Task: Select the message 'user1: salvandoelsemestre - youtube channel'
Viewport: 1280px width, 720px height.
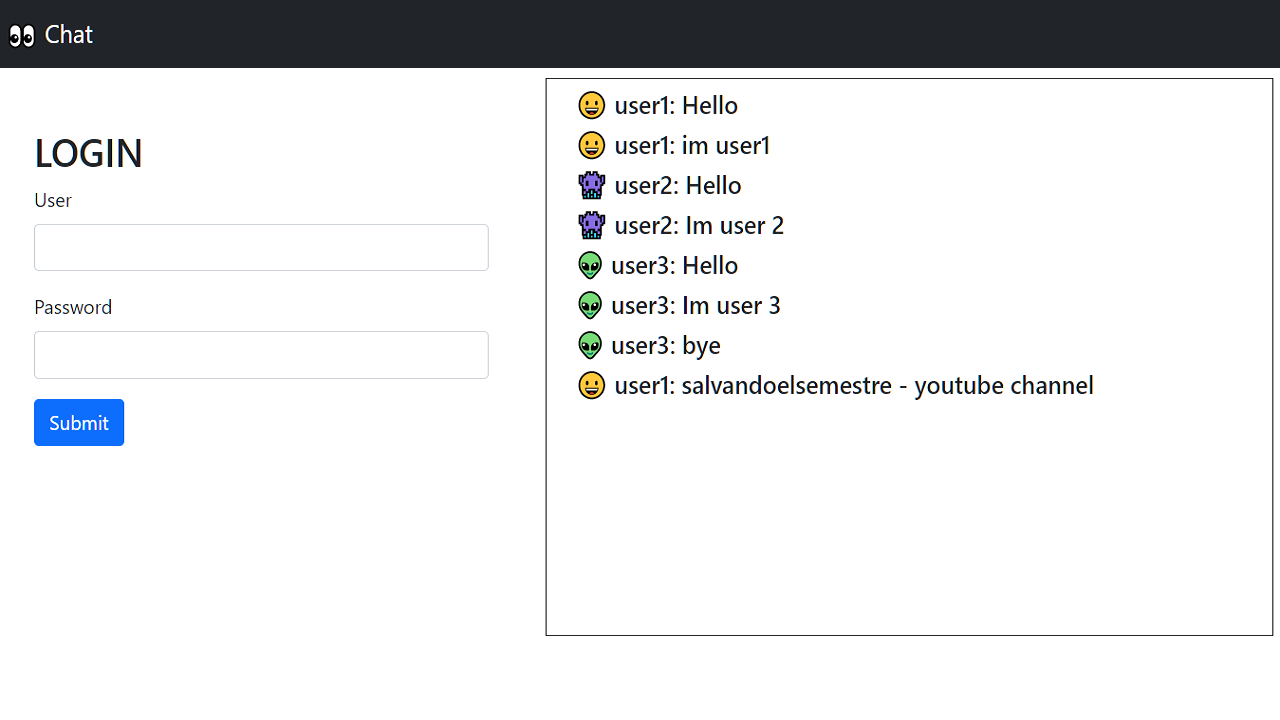Action: (854, 385)
